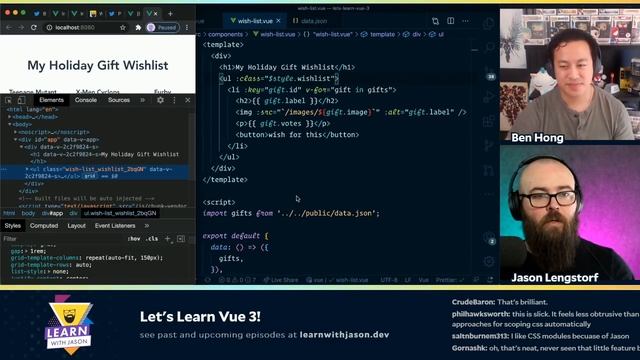
Task: Bookmark this page with the star
Action: 123,27
